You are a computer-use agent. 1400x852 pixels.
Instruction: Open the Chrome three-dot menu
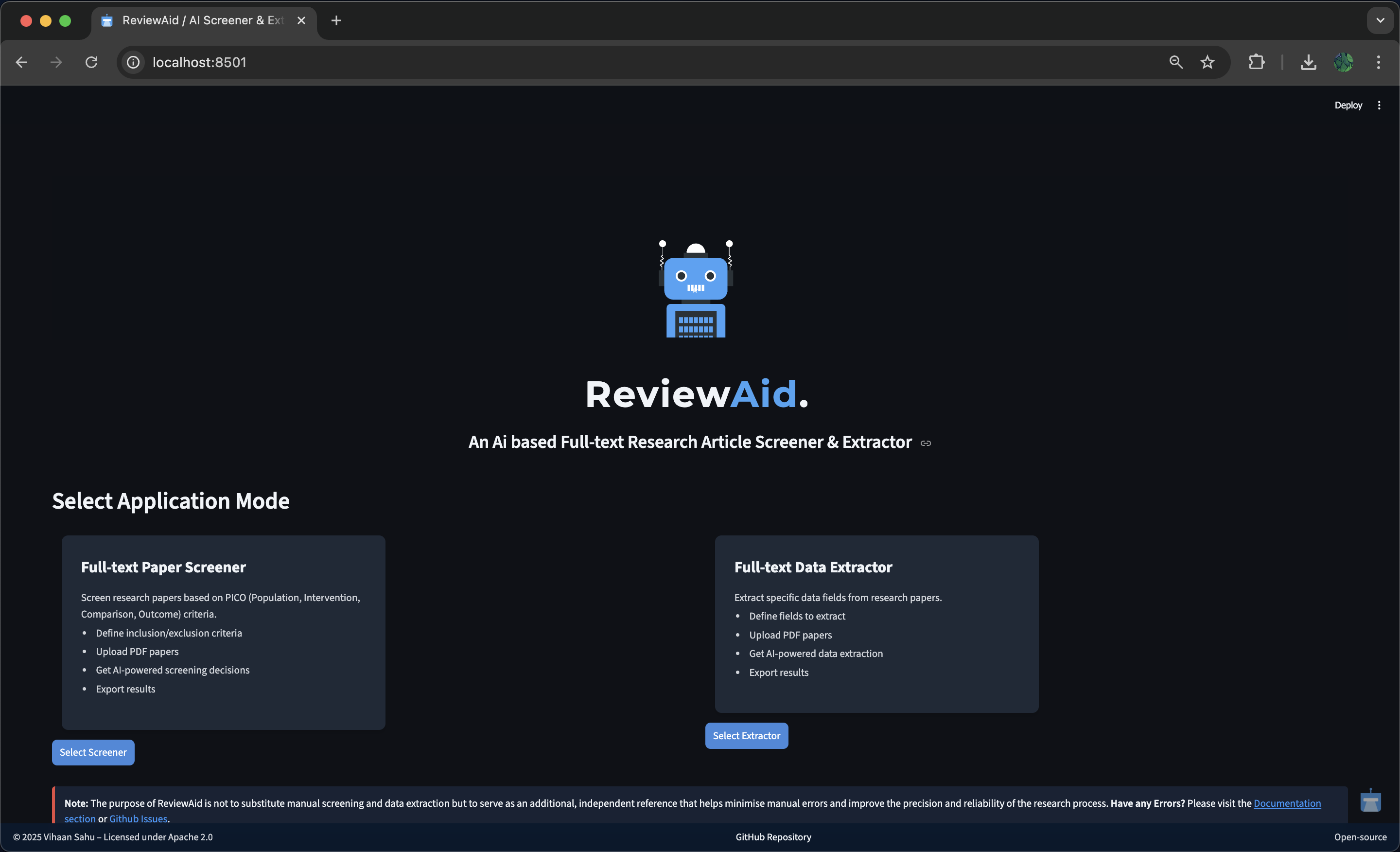[1379, 62]
